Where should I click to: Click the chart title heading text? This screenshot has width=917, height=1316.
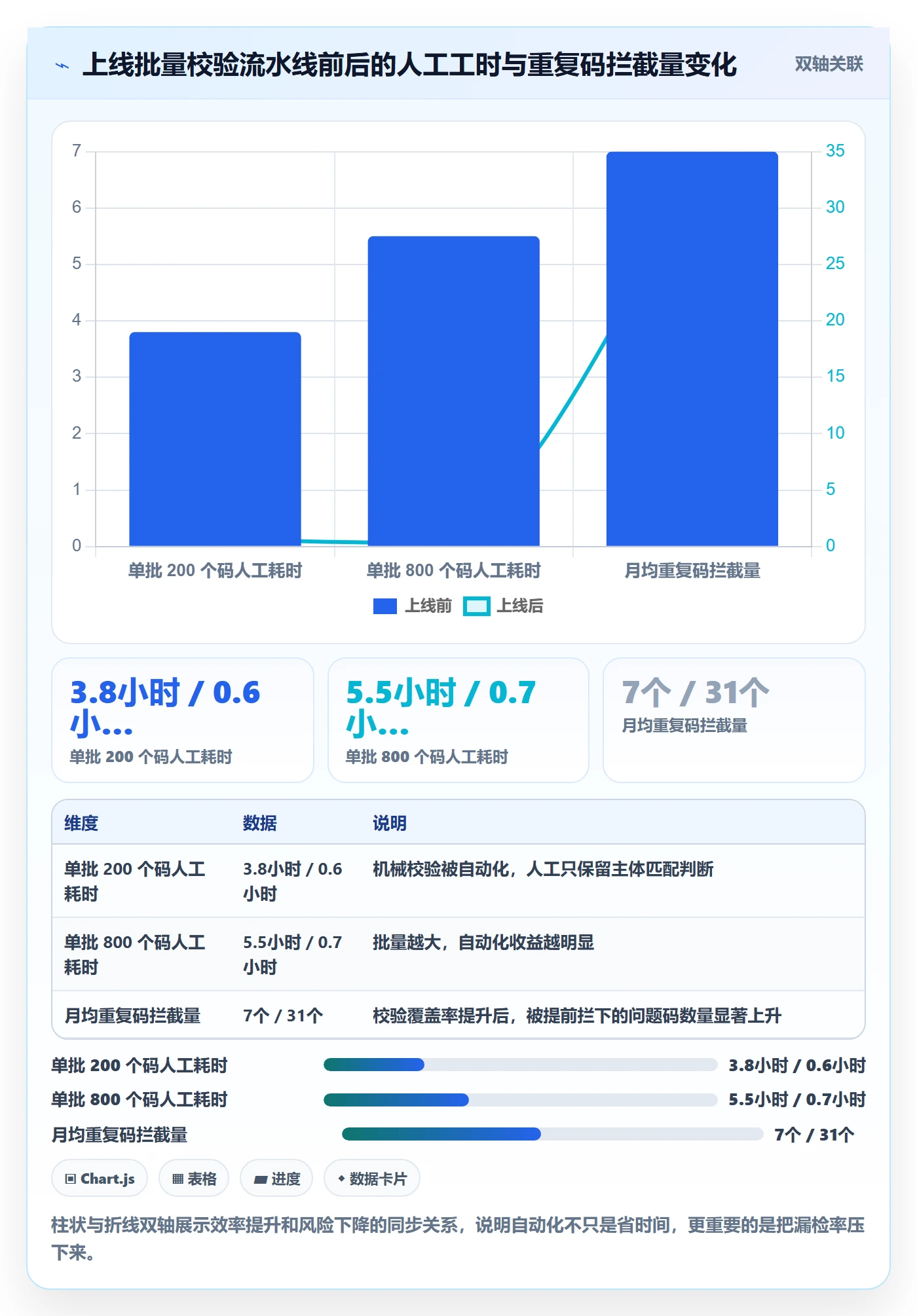click(x=409, y=65)
